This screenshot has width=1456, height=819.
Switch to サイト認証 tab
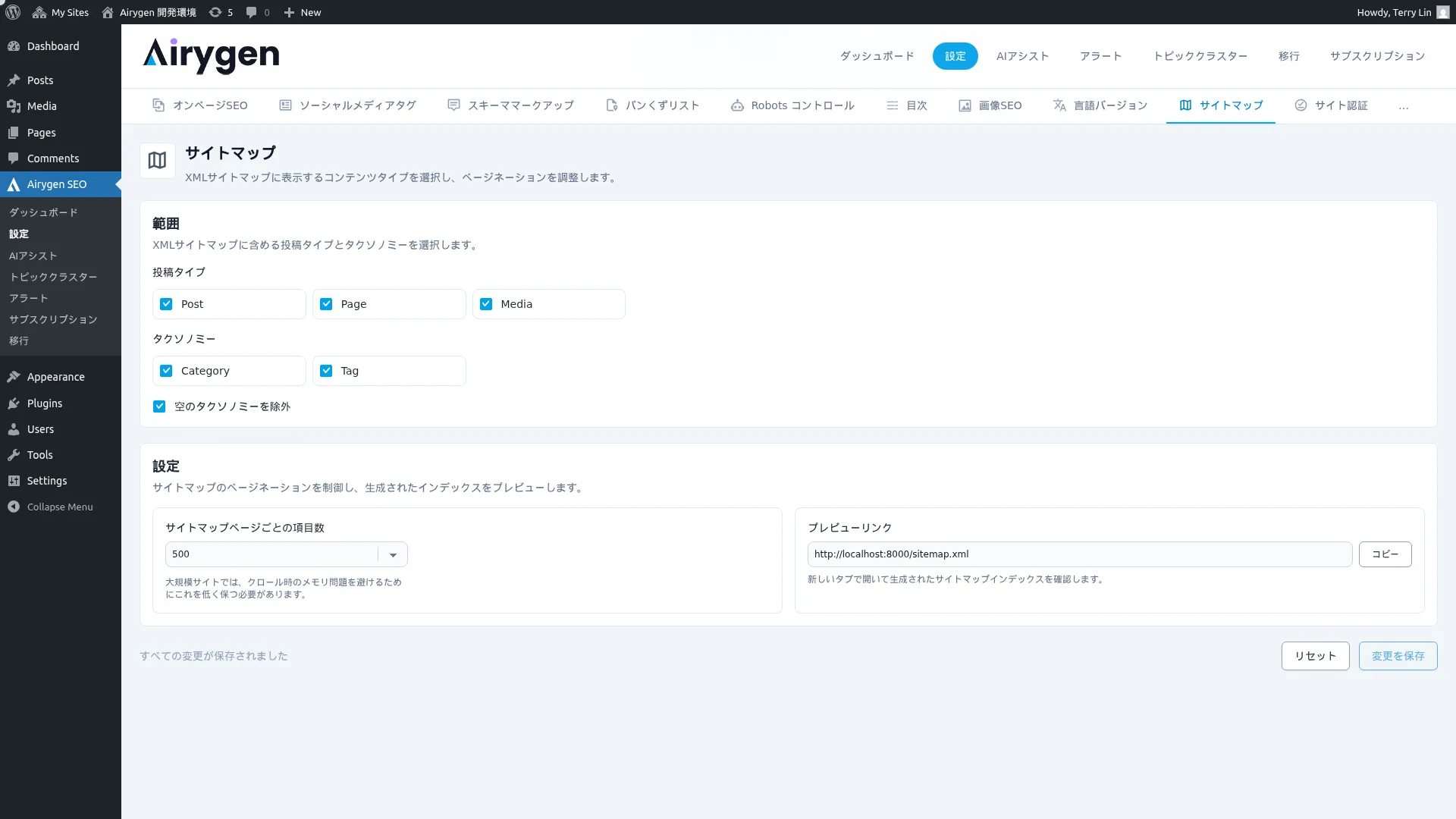(x=1331, y=105)
